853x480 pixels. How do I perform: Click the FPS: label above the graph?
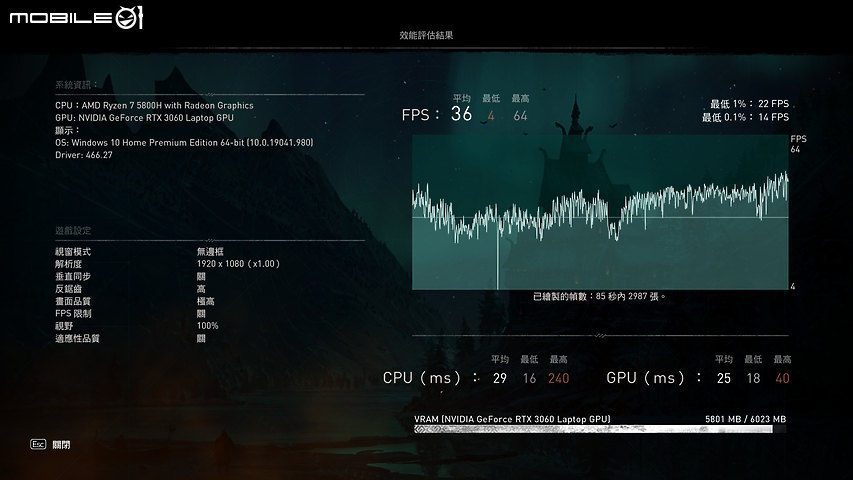point(420,115)
